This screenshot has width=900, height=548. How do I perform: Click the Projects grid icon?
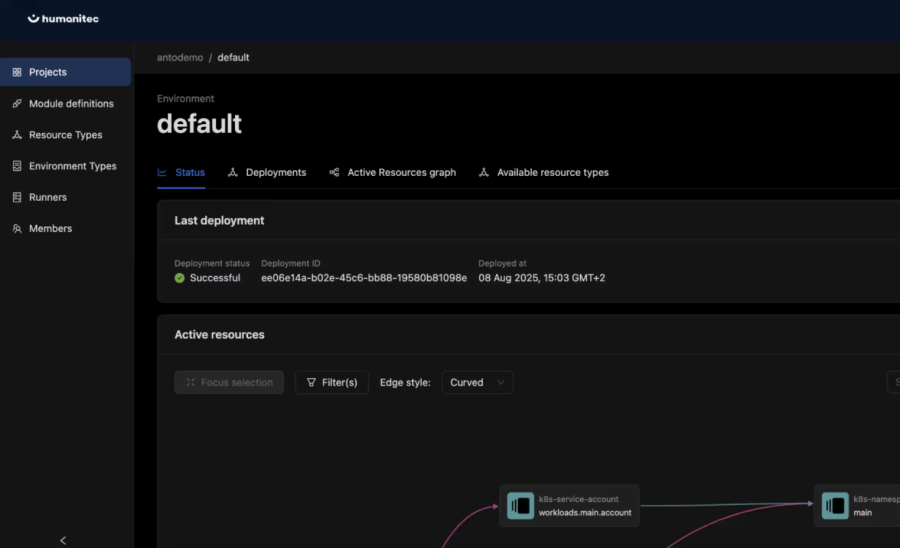point(17,72)
